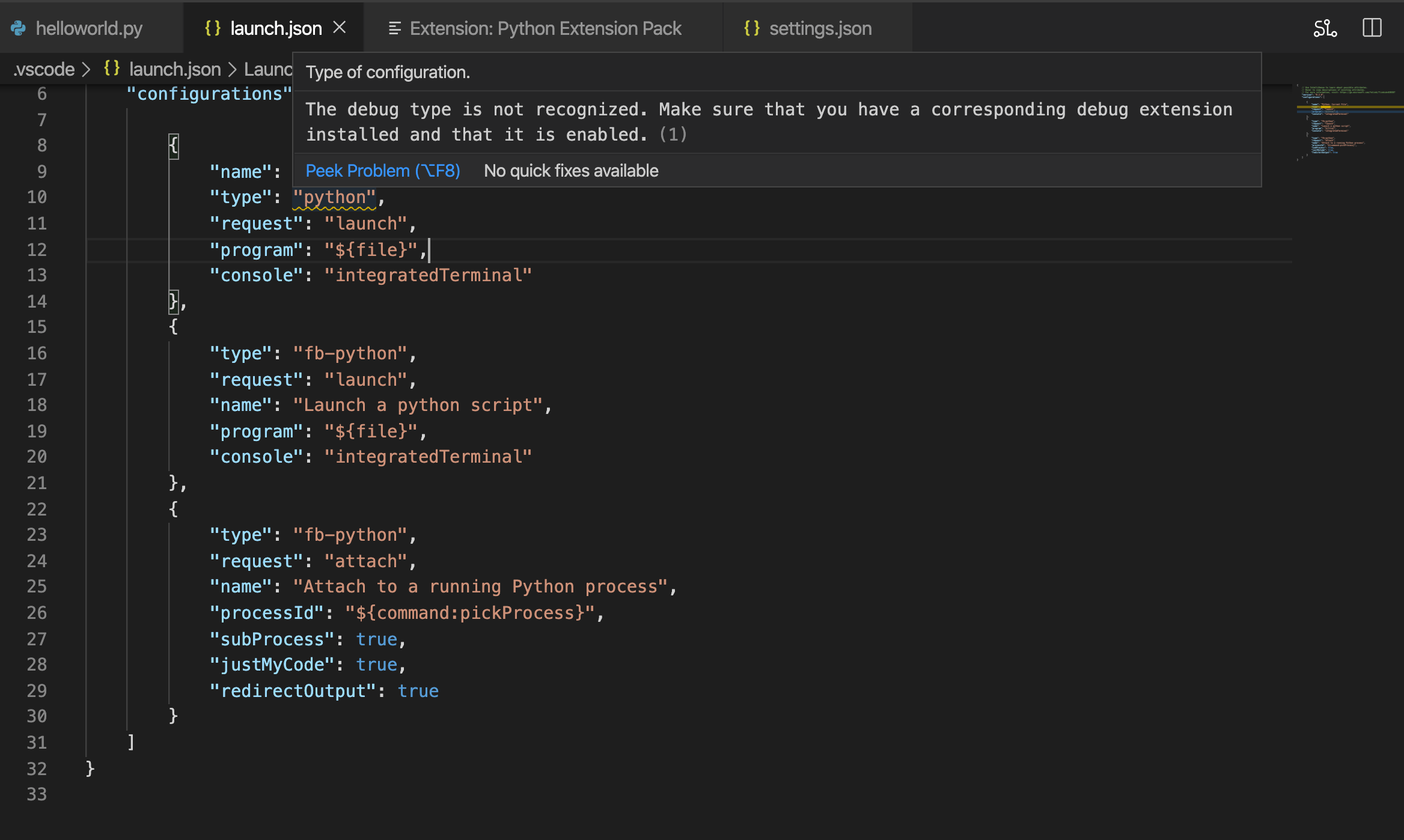The height and width of the screenshot is (840, 1404).
Task: Click the Python logo on the helloworld.py tab
Action: (x=20, y=28)
